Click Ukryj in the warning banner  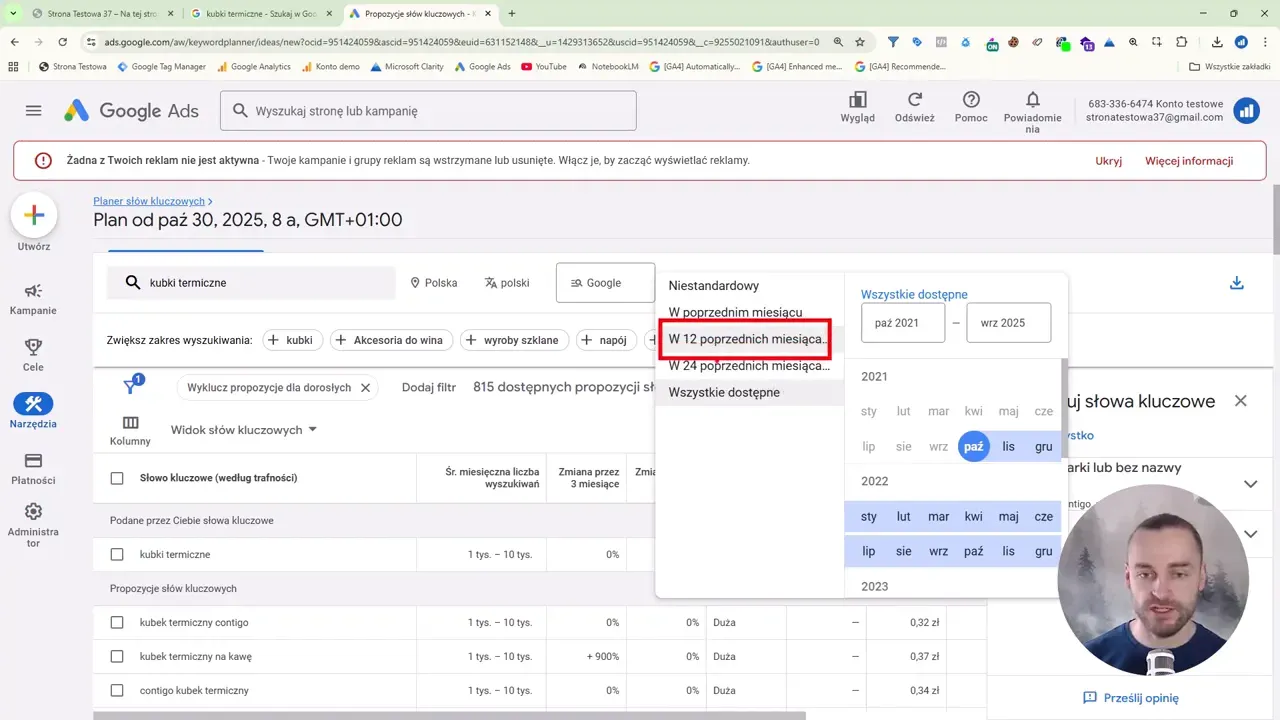coord(1108,161)
